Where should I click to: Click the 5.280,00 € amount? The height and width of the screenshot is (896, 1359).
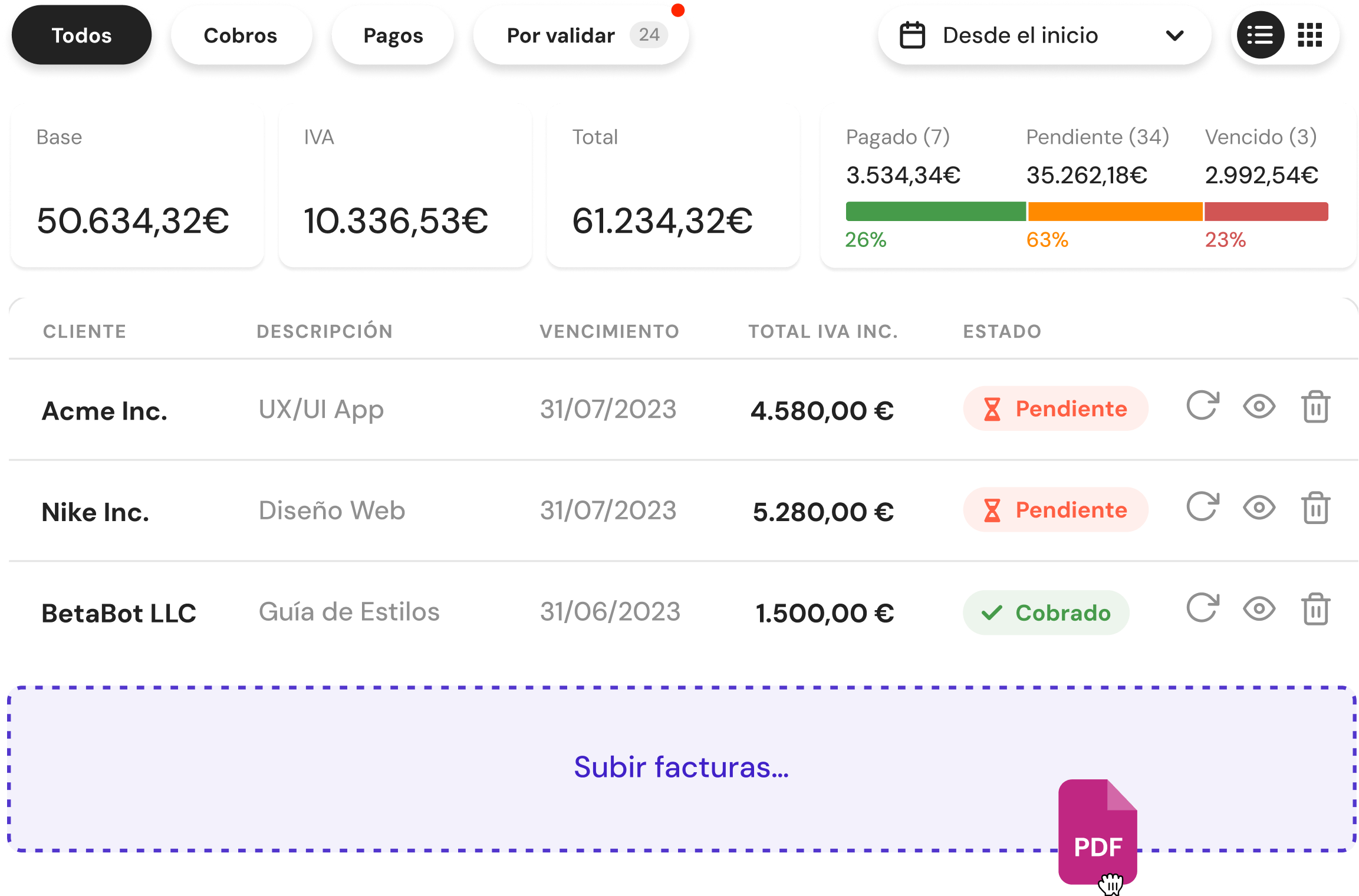(x=823, y=512)
